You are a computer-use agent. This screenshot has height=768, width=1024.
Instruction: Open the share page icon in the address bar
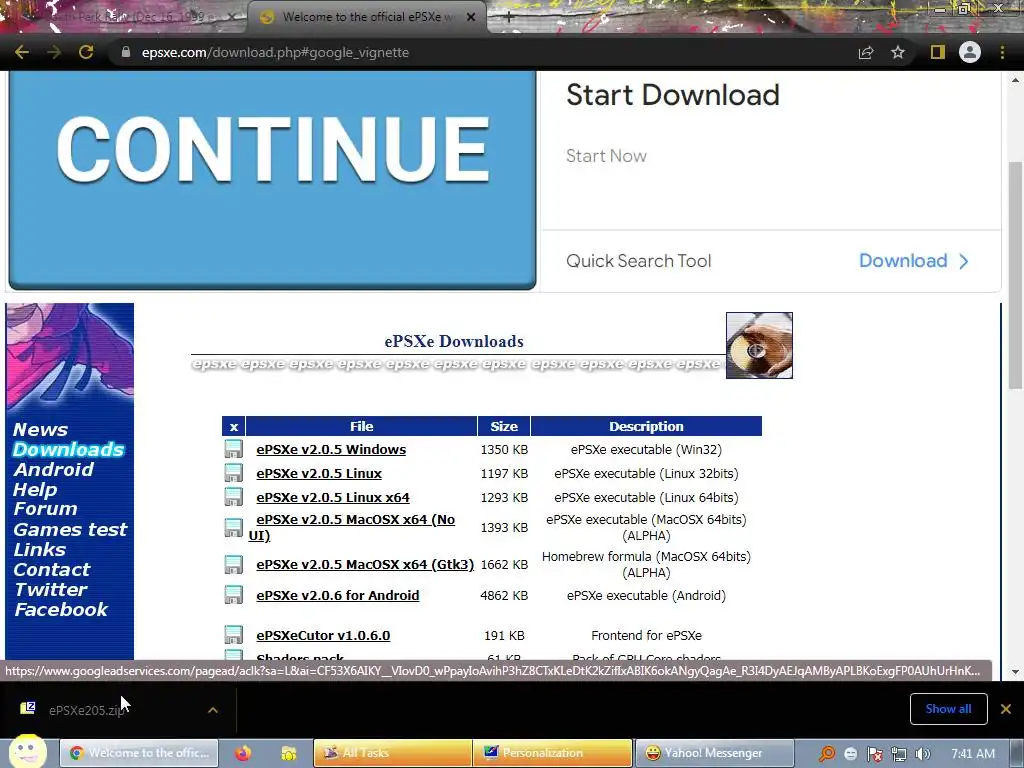point(866,52)
